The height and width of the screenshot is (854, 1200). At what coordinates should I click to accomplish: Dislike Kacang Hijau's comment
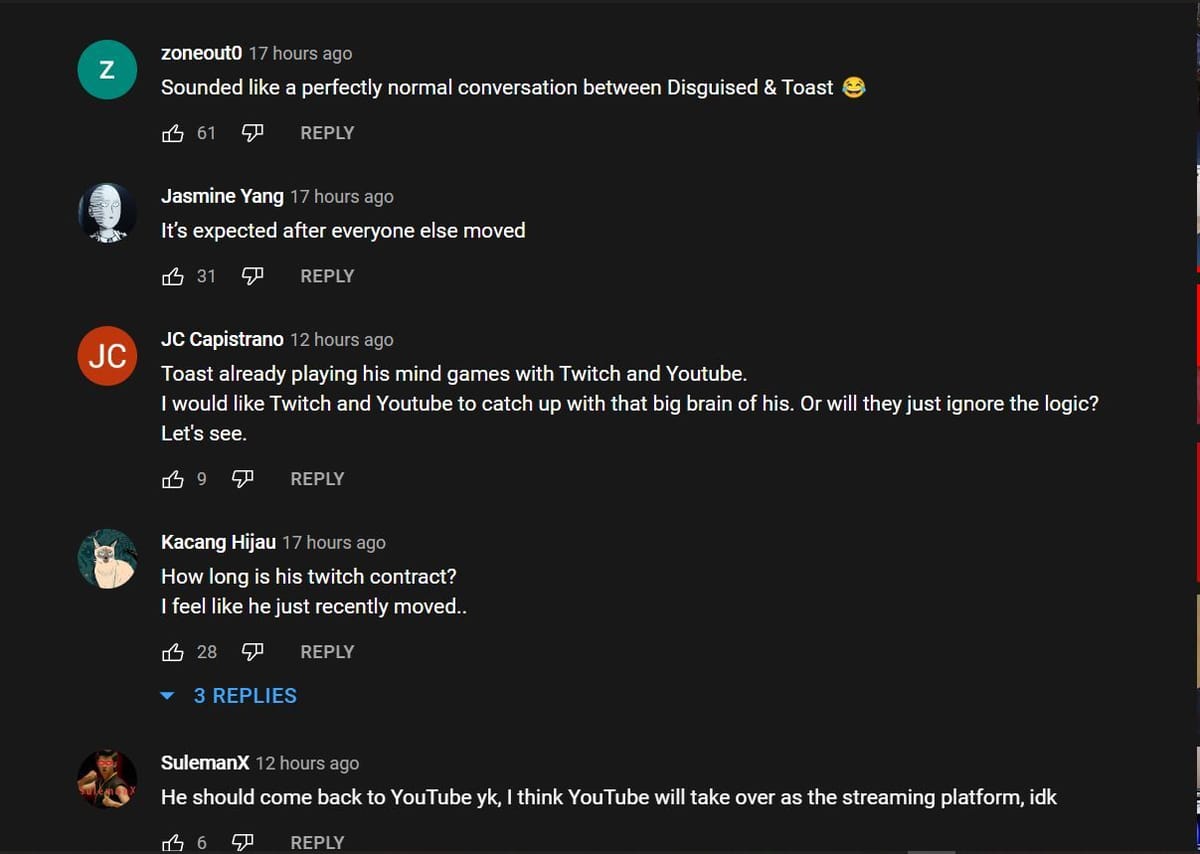tap(251, 651)
